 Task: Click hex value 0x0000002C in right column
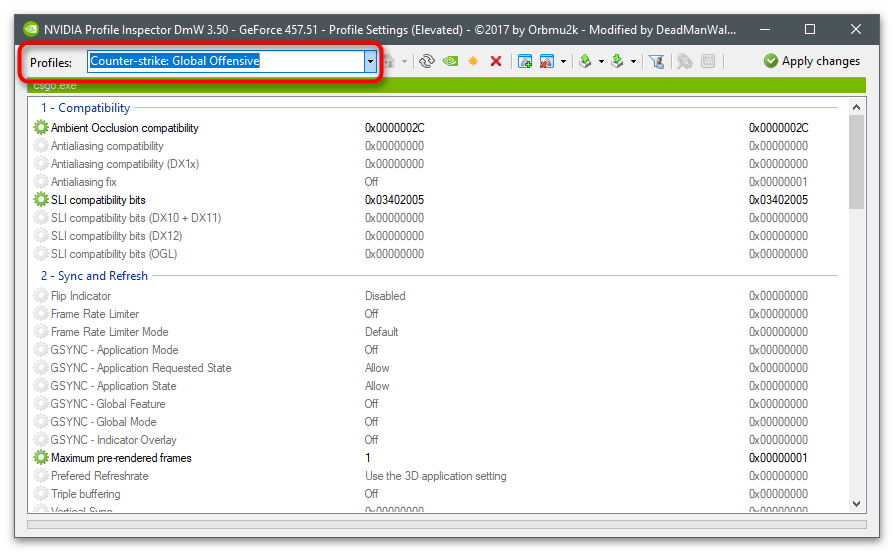click(x=779, y=128)
